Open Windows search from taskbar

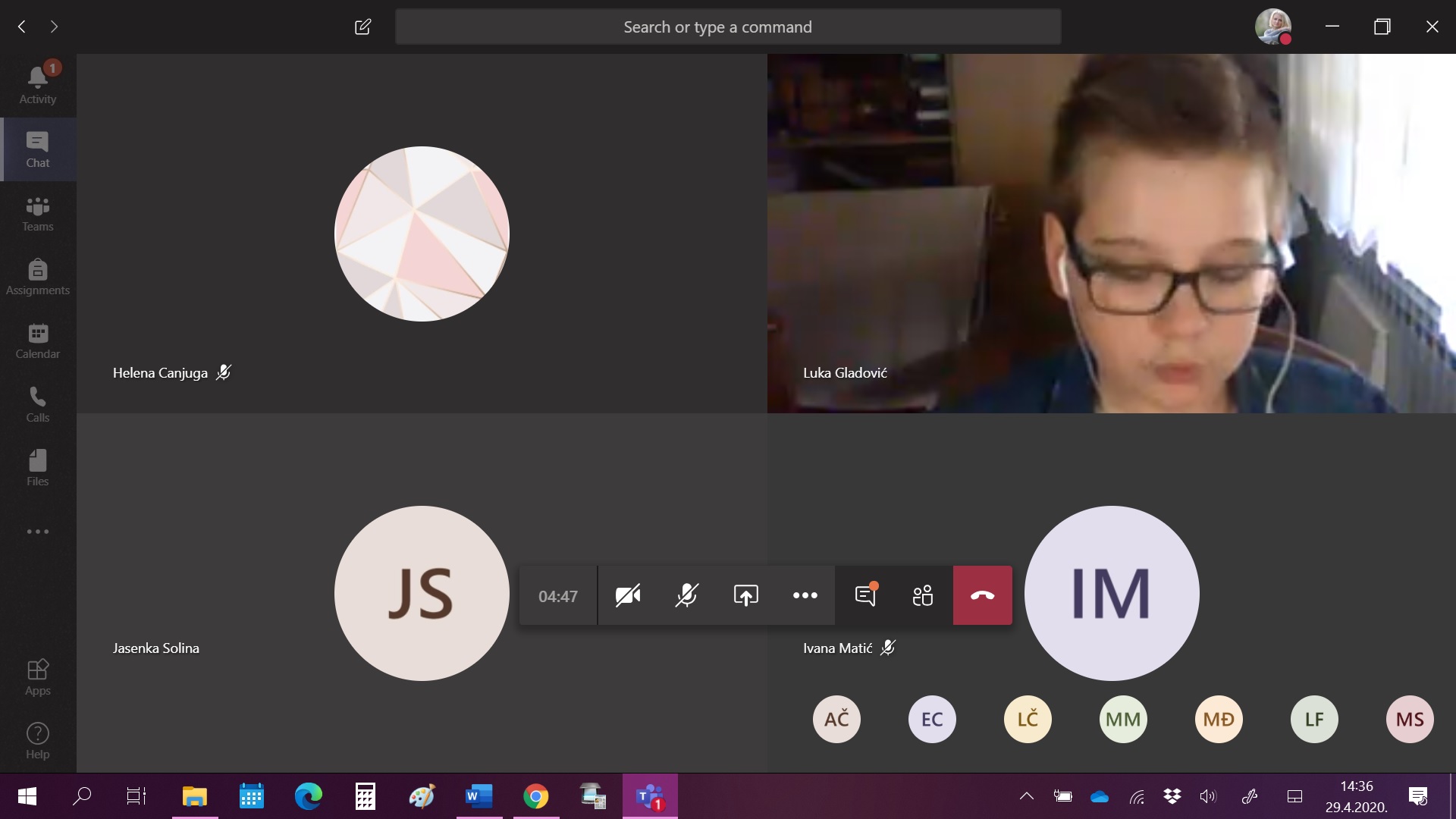82,796
